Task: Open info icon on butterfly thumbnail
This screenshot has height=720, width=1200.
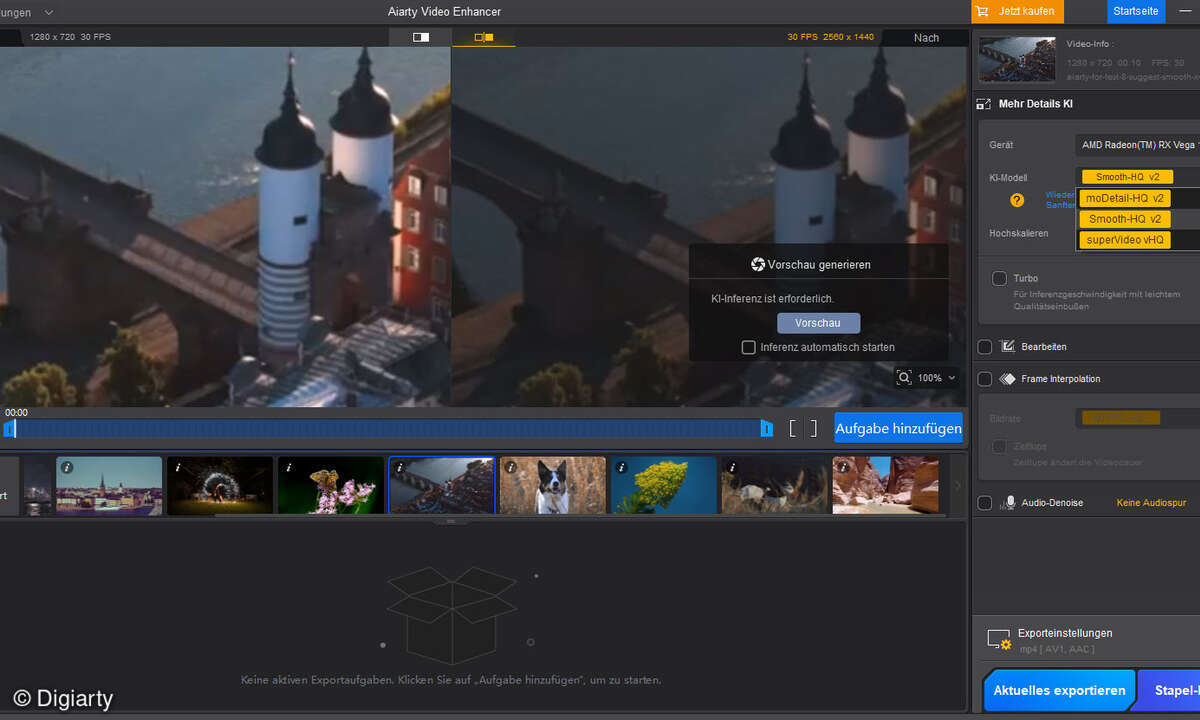Action: coord(288,467)
